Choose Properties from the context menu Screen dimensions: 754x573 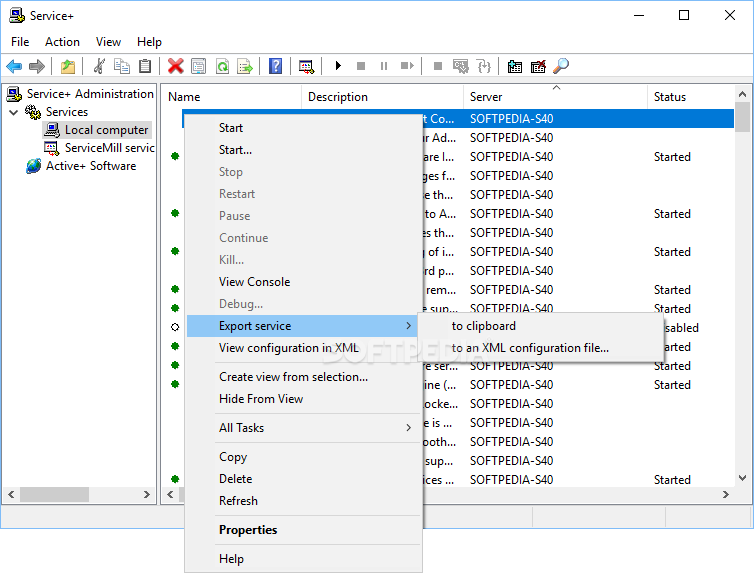click(303, 530)
